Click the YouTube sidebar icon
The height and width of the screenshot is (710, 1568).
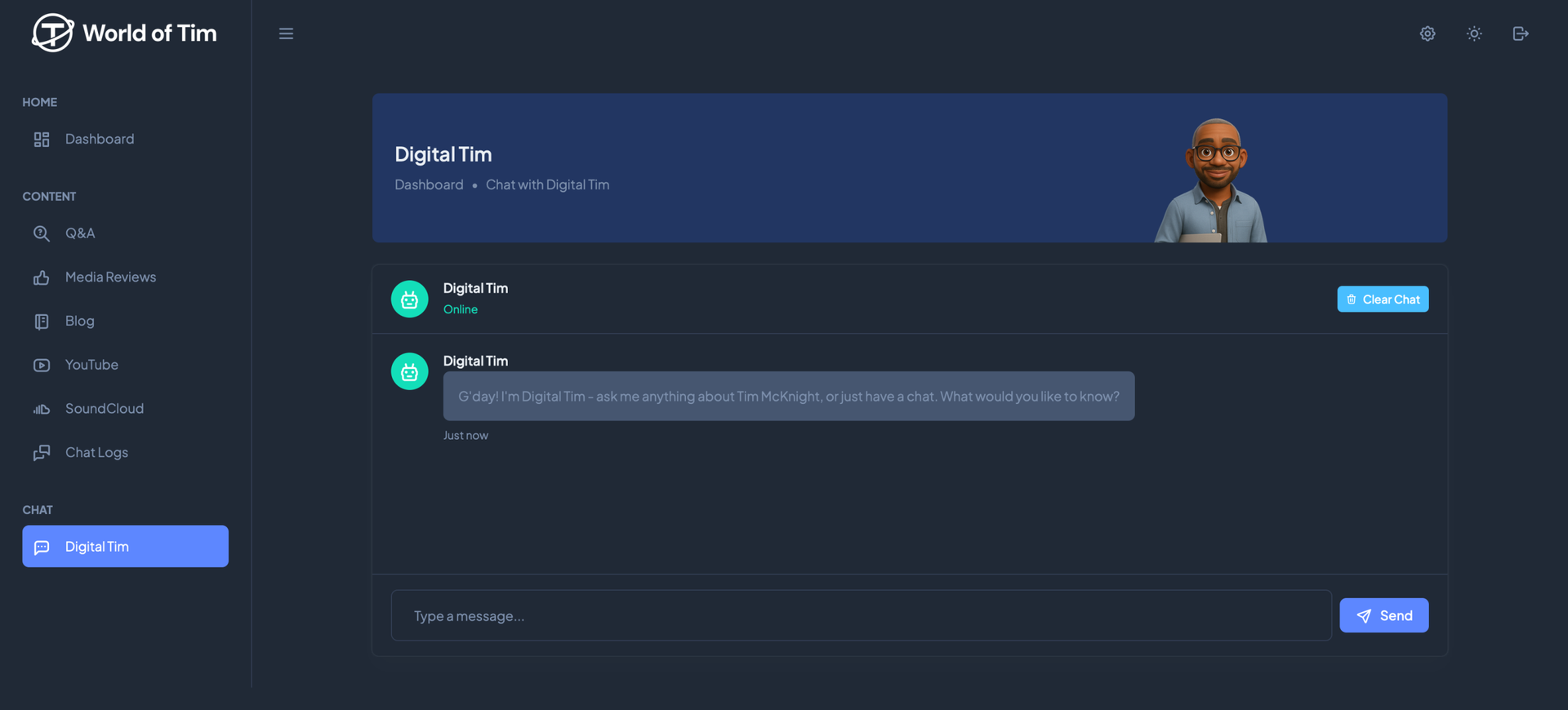tap(42, 365)
